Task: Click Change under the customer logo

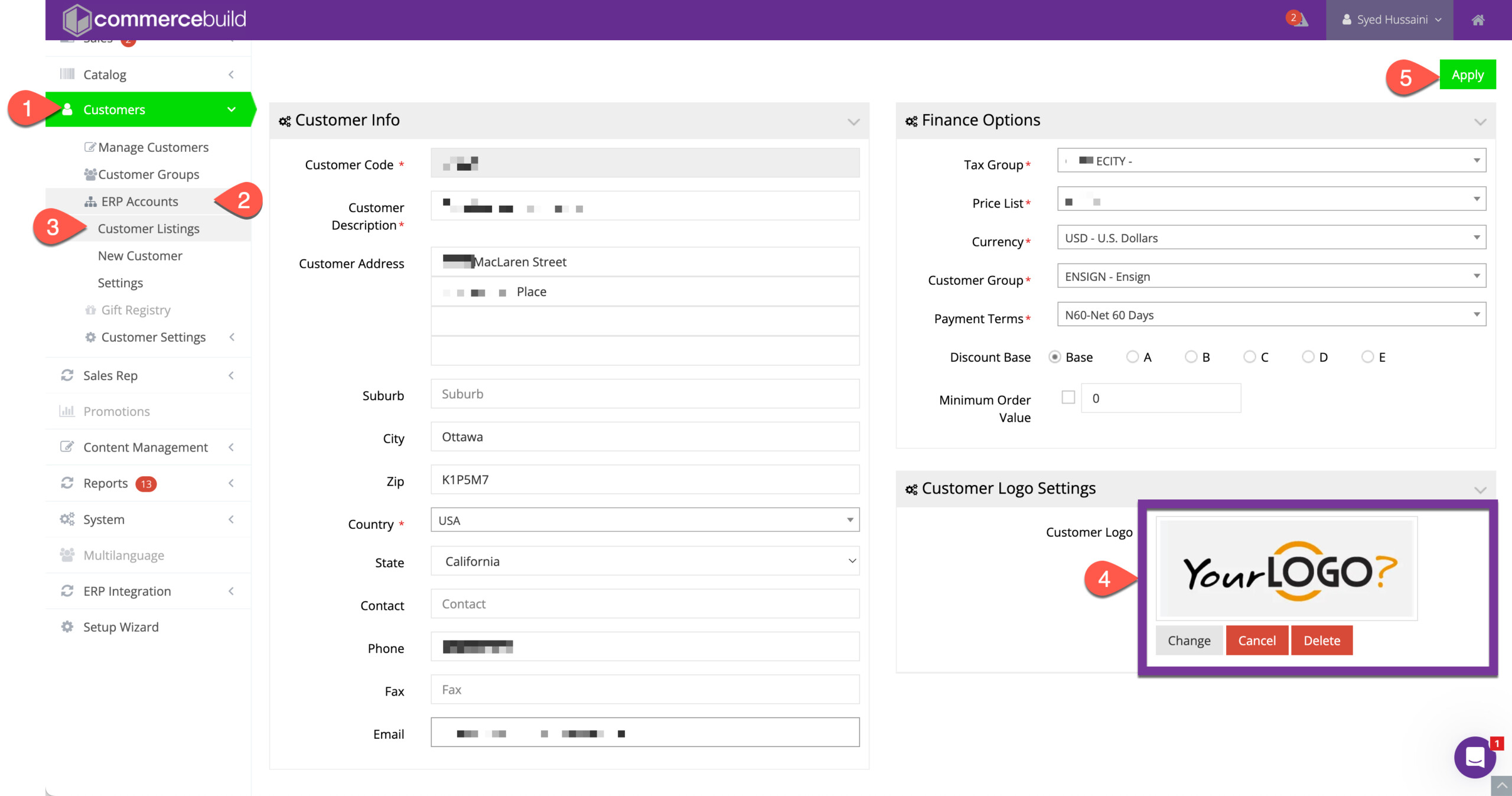Action: coord(1188,641)
